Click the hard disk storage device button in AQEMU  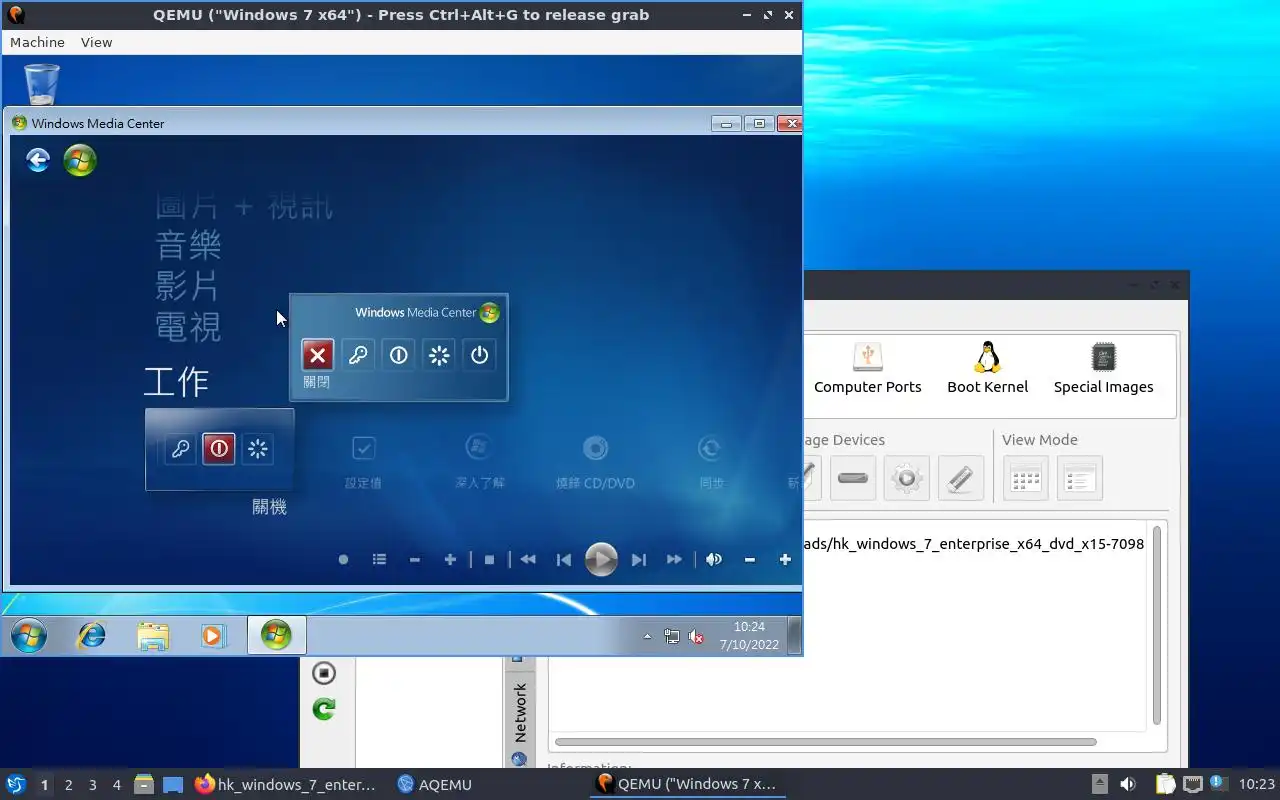853,478
